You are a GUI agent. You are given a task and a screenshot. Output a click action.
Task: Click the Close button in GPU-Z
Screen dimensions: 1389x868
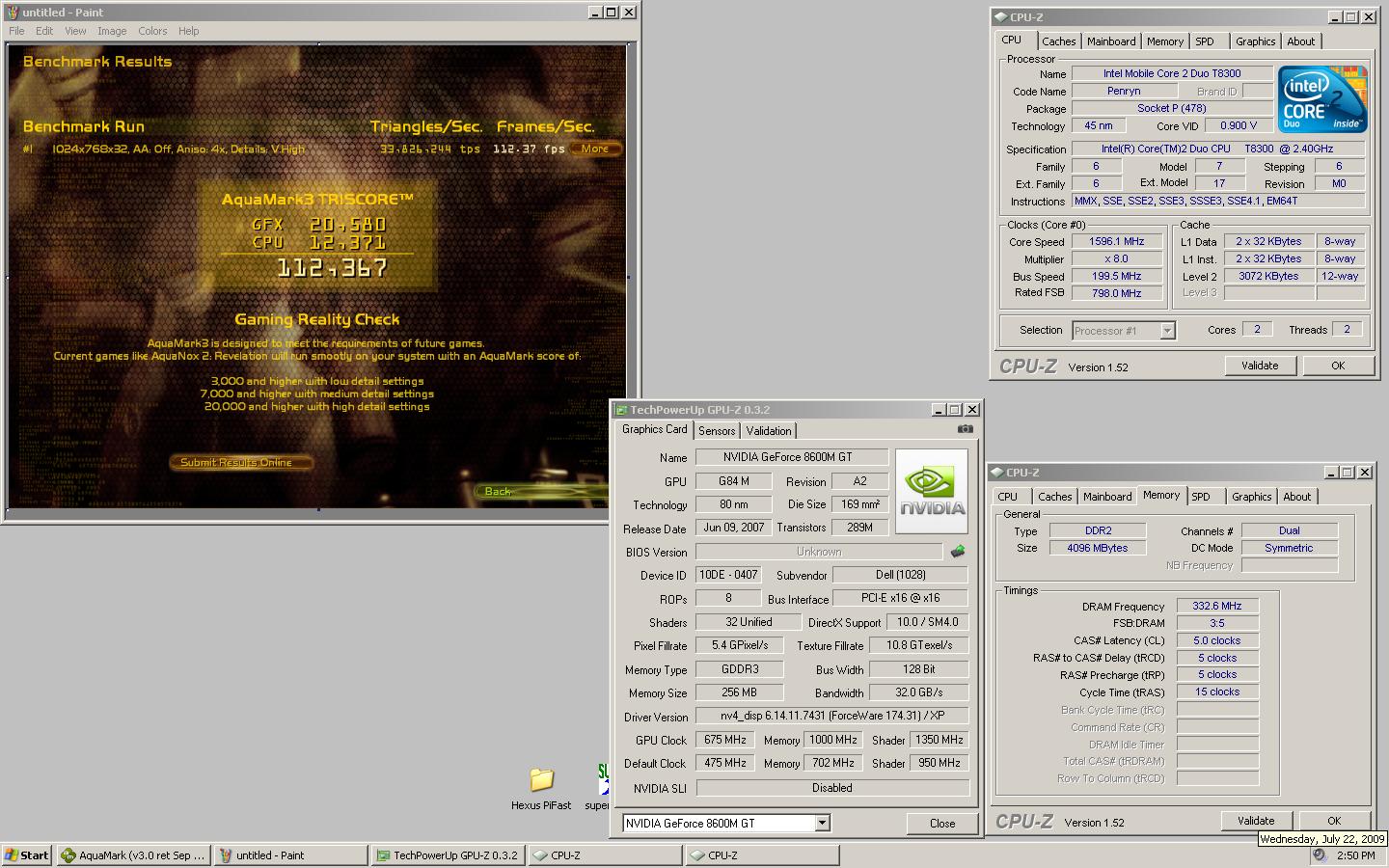(942, 824)
